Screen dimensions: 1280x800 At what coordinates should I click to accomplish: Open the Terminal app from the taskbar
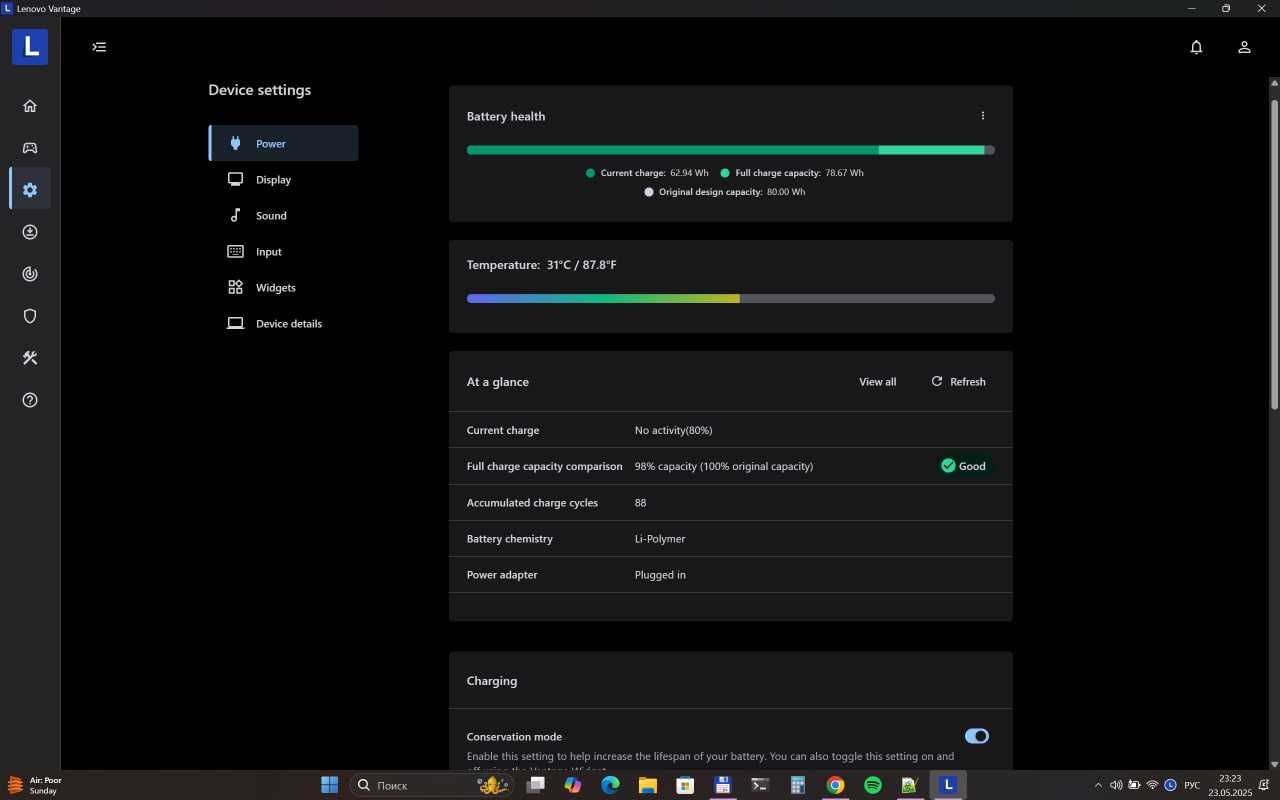tap(760, 785)
